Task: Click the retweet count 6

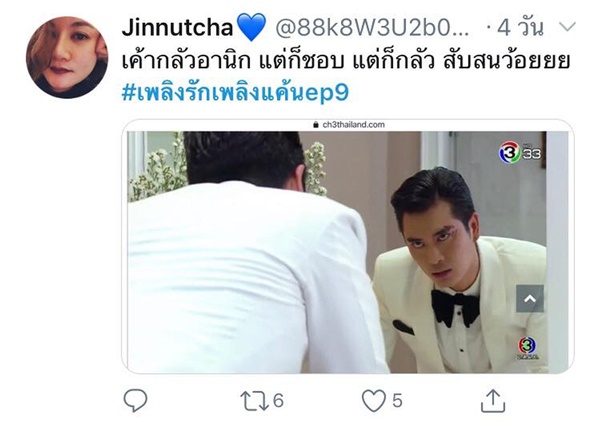Action: [x=278, y=401]
